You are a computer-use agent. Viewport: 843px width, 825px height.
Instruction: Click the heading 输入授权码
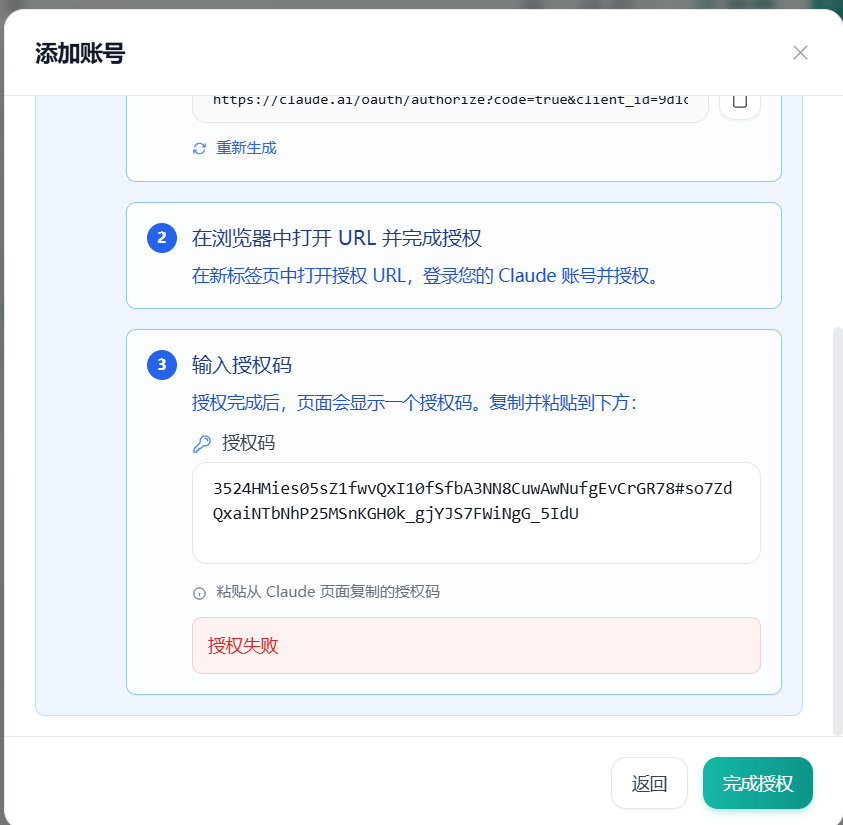[x=242, y=365]
